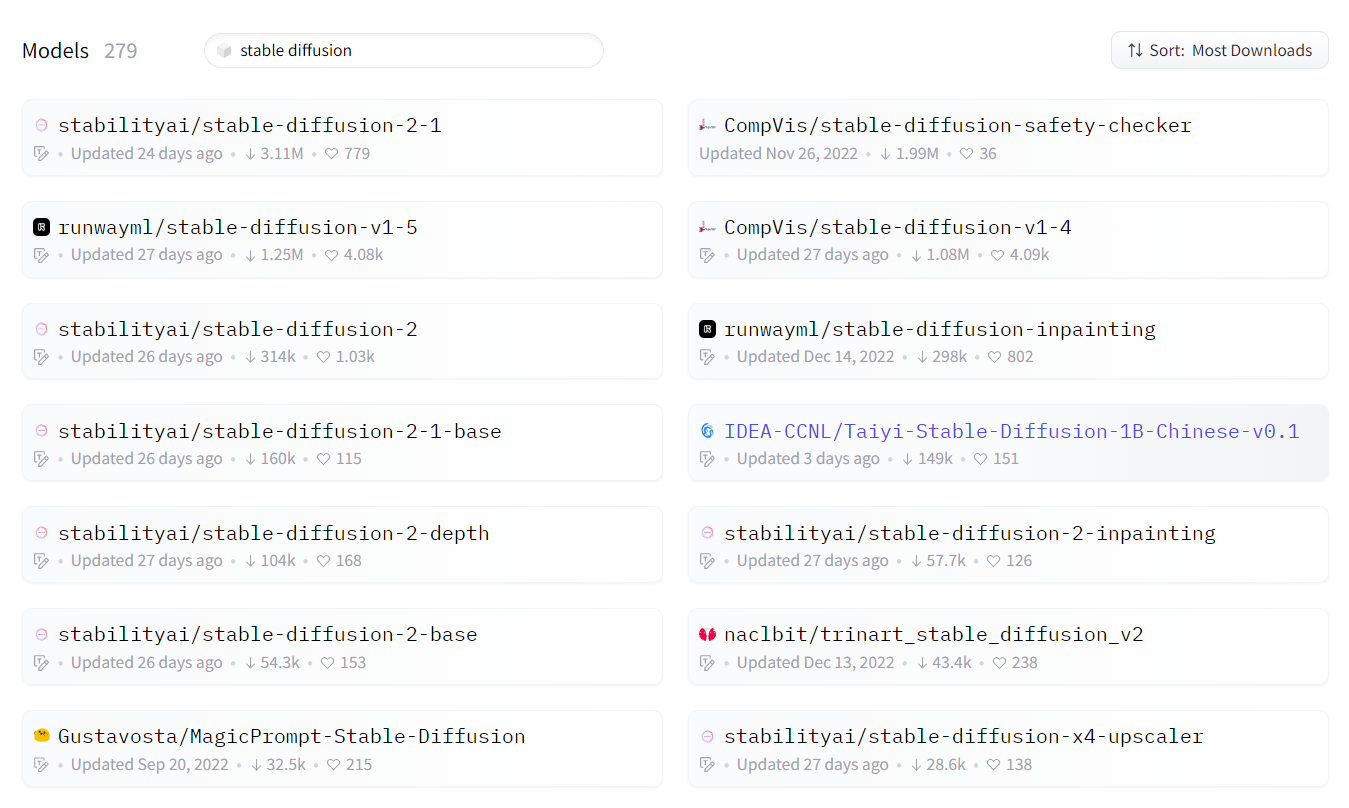Open IDEA-CCNL/Taiyi-Stable-Diffusion-1B-Chinese-v0.1 model
This screenshot has width=1349, height=808.
[x=1011, y=431]
